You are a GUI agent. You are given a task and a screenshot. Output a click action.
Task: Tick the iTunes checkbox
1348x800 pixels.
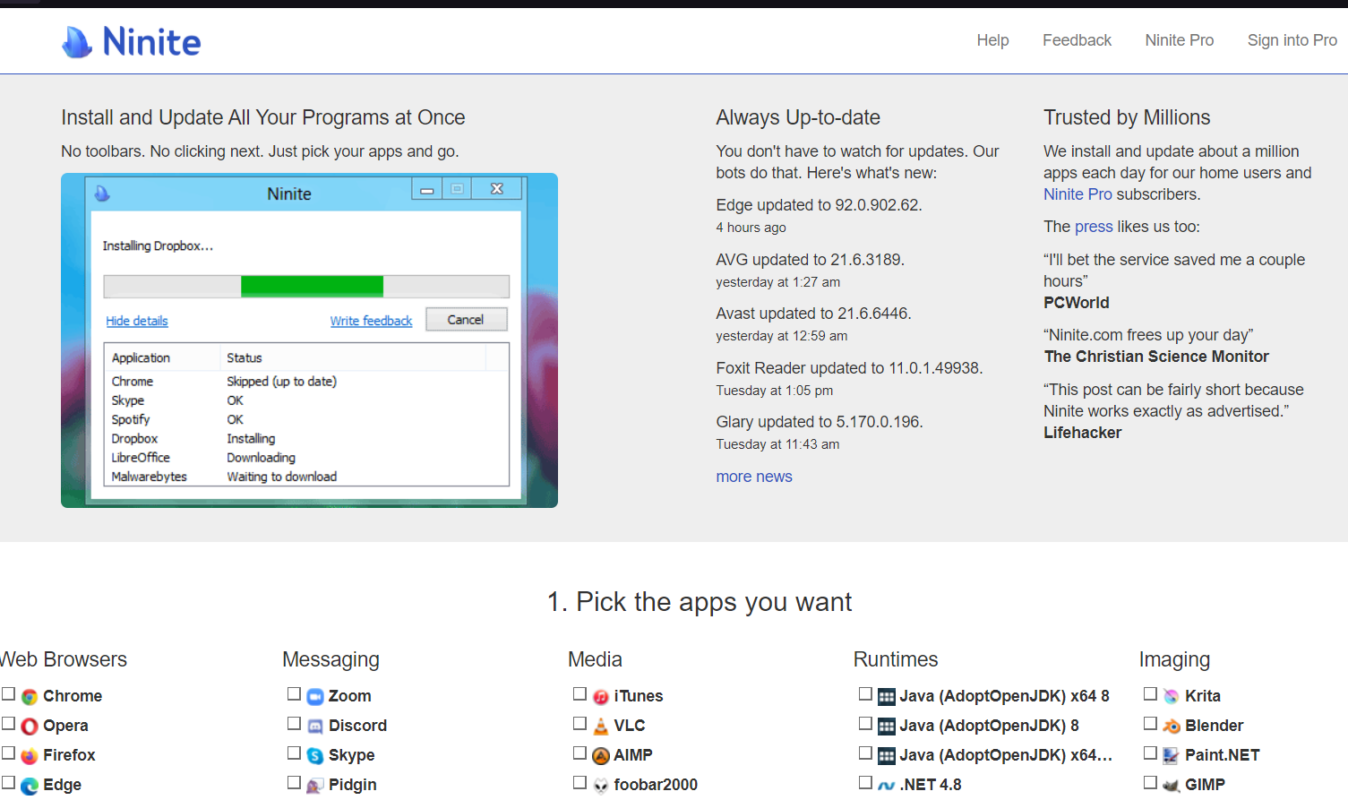(580, 693)
